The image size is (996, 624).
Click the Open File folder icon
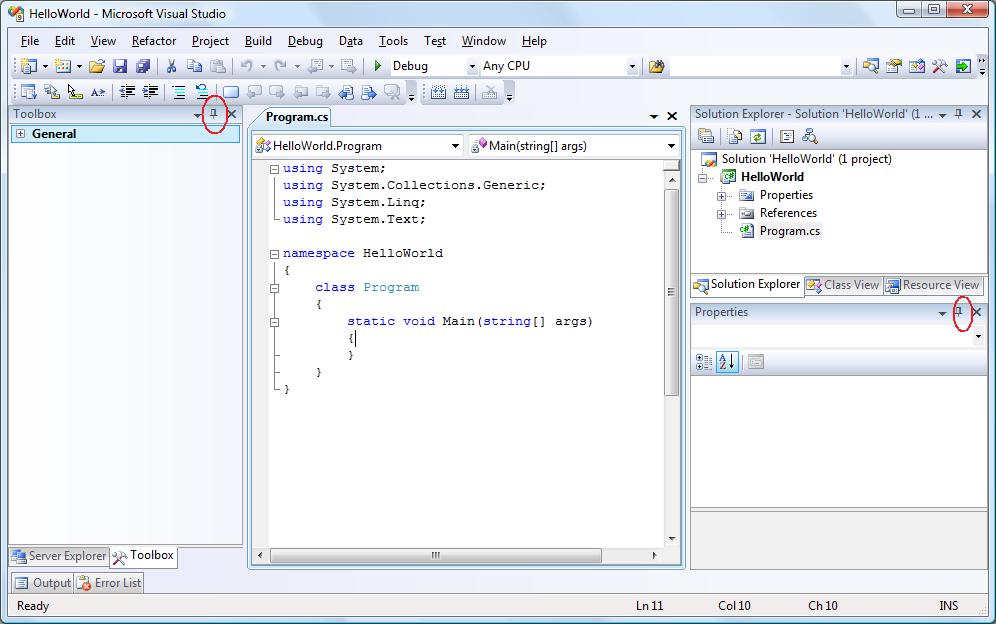97,66
